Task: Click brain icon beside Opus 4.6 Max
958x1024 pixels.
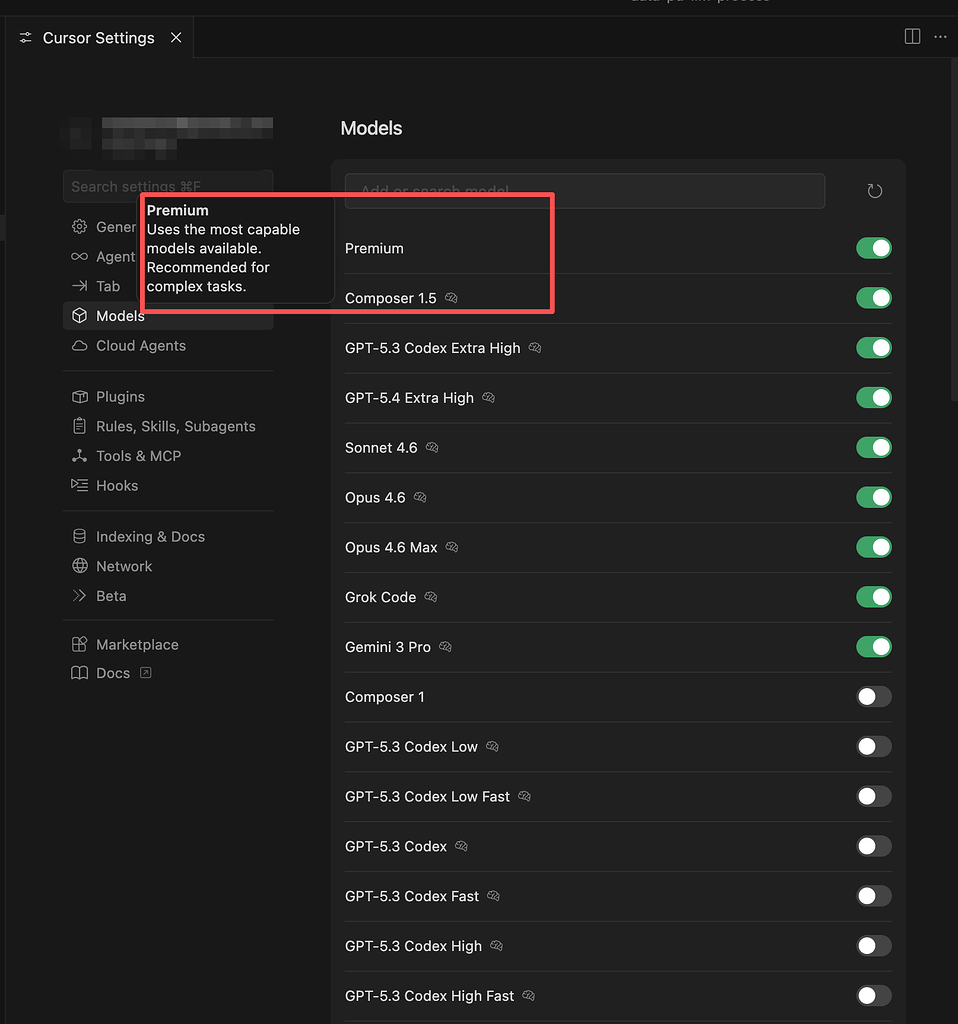Action: pos(452,547)
